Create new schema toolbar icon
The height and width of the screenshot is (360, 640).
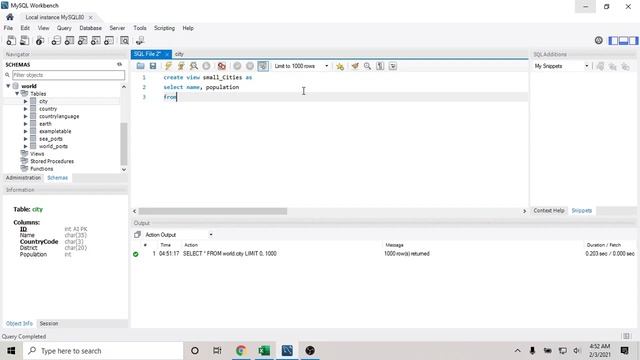[56, 40]
